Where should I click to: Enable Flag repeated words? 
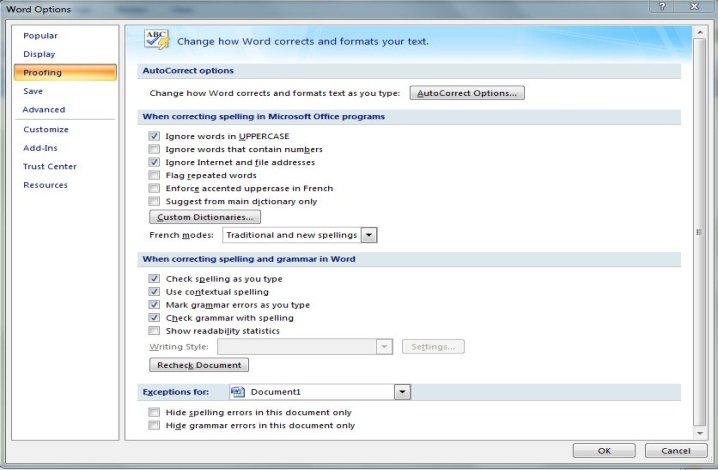154,175
